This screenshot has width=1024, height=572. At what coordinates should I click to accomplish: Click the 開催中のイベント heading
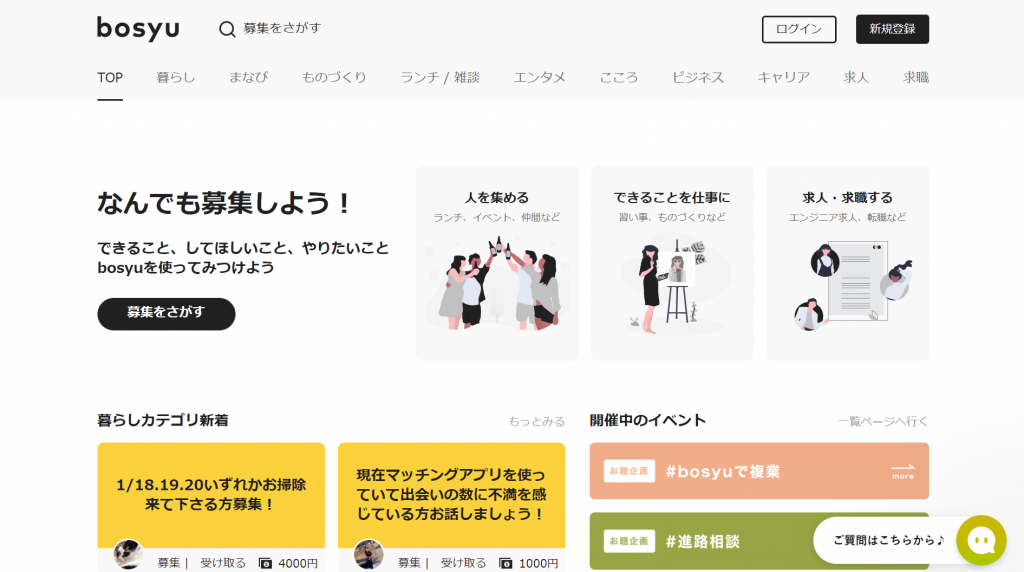[647, 421]
